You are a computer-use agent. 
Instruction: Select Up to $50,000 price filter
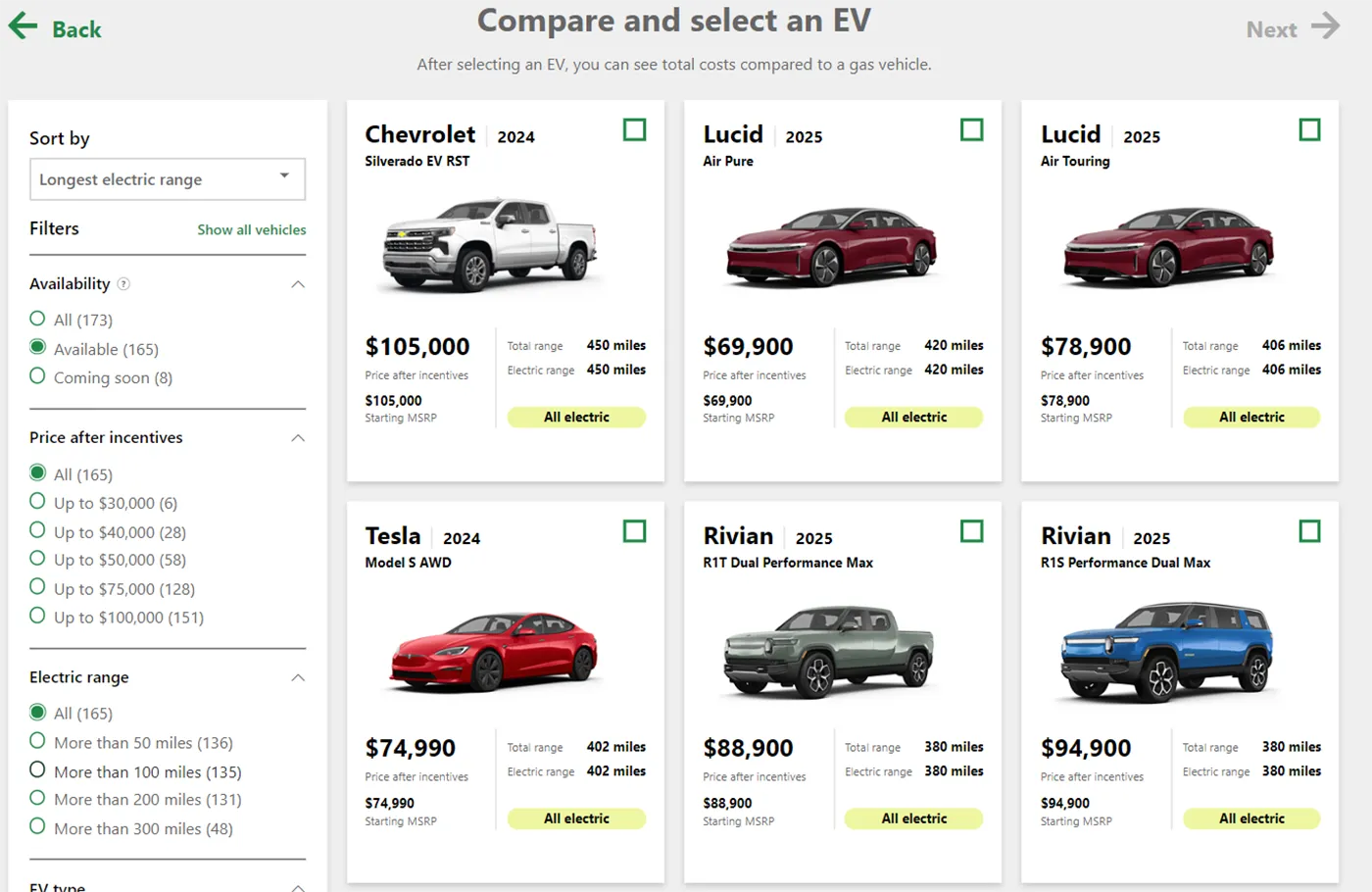[x=38, y=559]
